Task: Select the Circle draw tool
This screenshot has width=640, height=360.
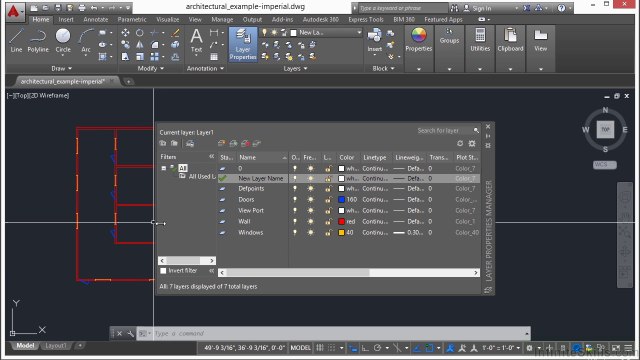Action: [x=63, y=40]
